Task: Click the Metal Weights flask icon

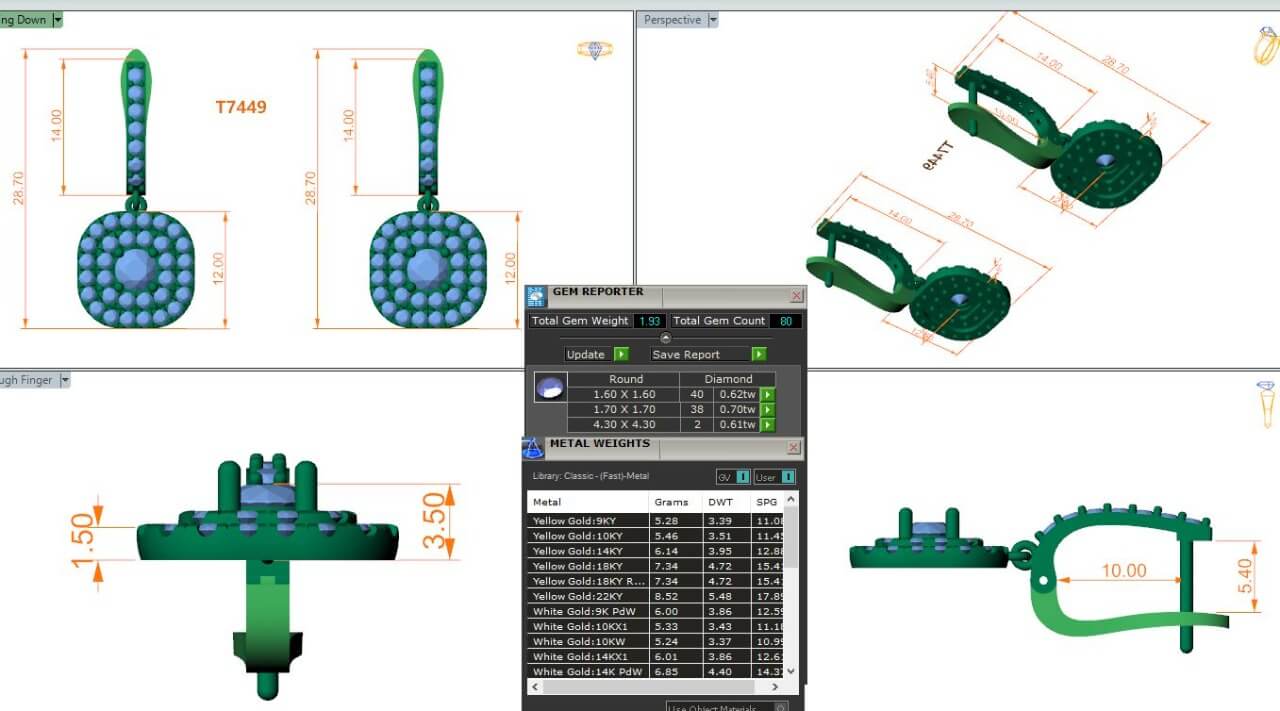Action: tap(533, 448)
